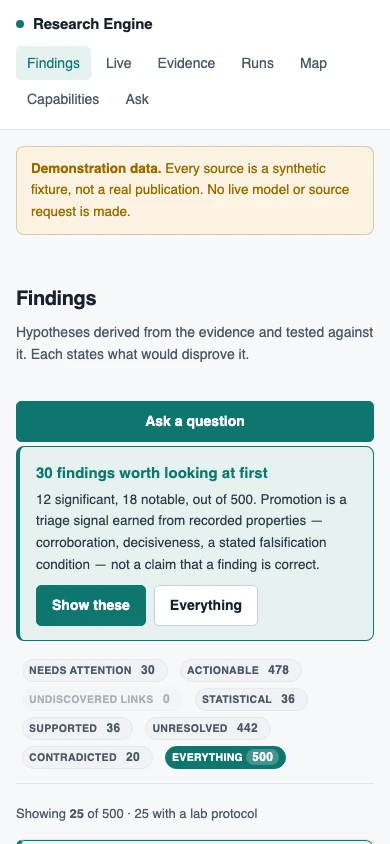Select the Everything 500 filter chip
The height and width of the screenshot is (844, 390).
225,757
